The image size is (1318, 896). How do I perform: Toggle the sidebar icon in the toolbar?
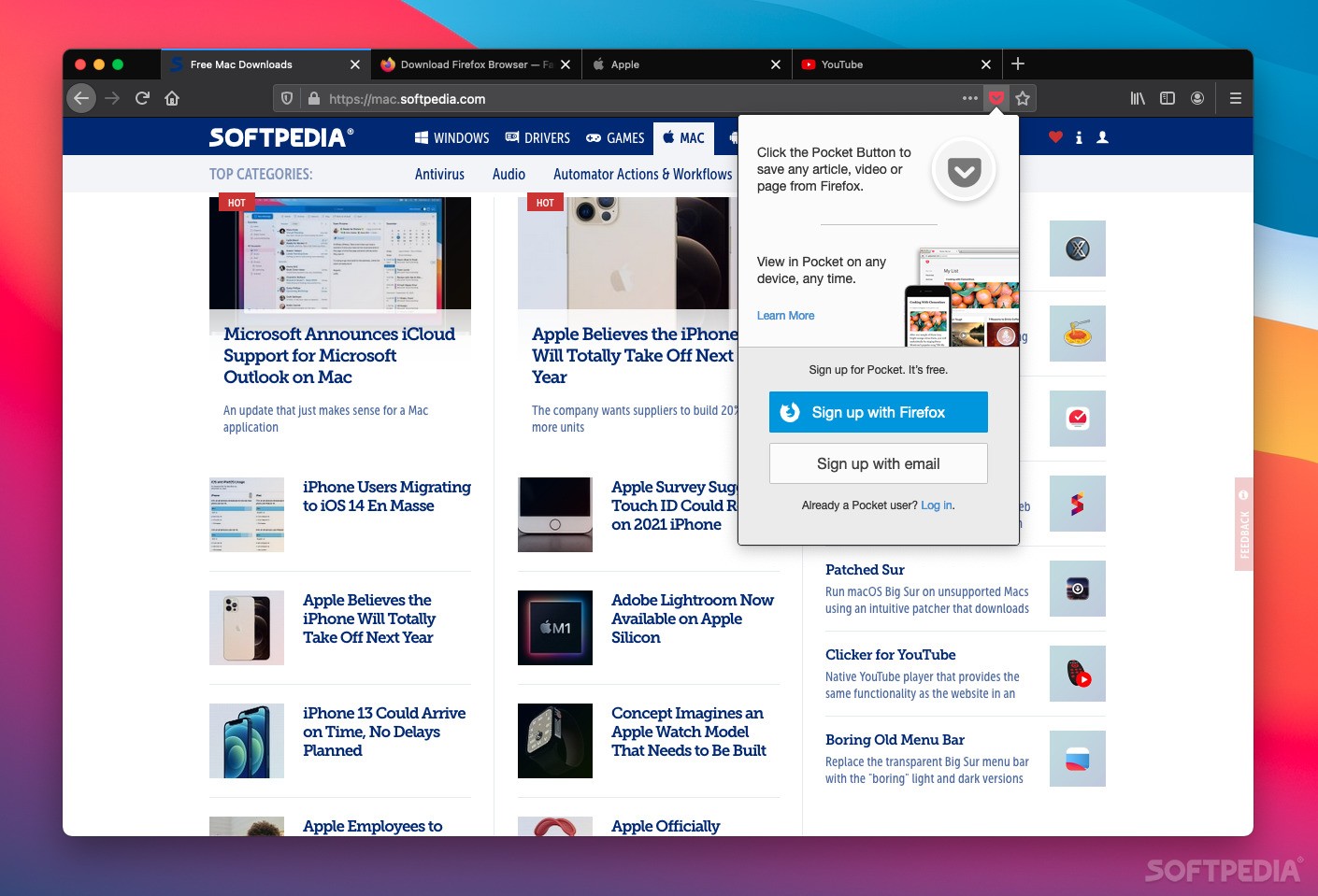click(1168, 98)
